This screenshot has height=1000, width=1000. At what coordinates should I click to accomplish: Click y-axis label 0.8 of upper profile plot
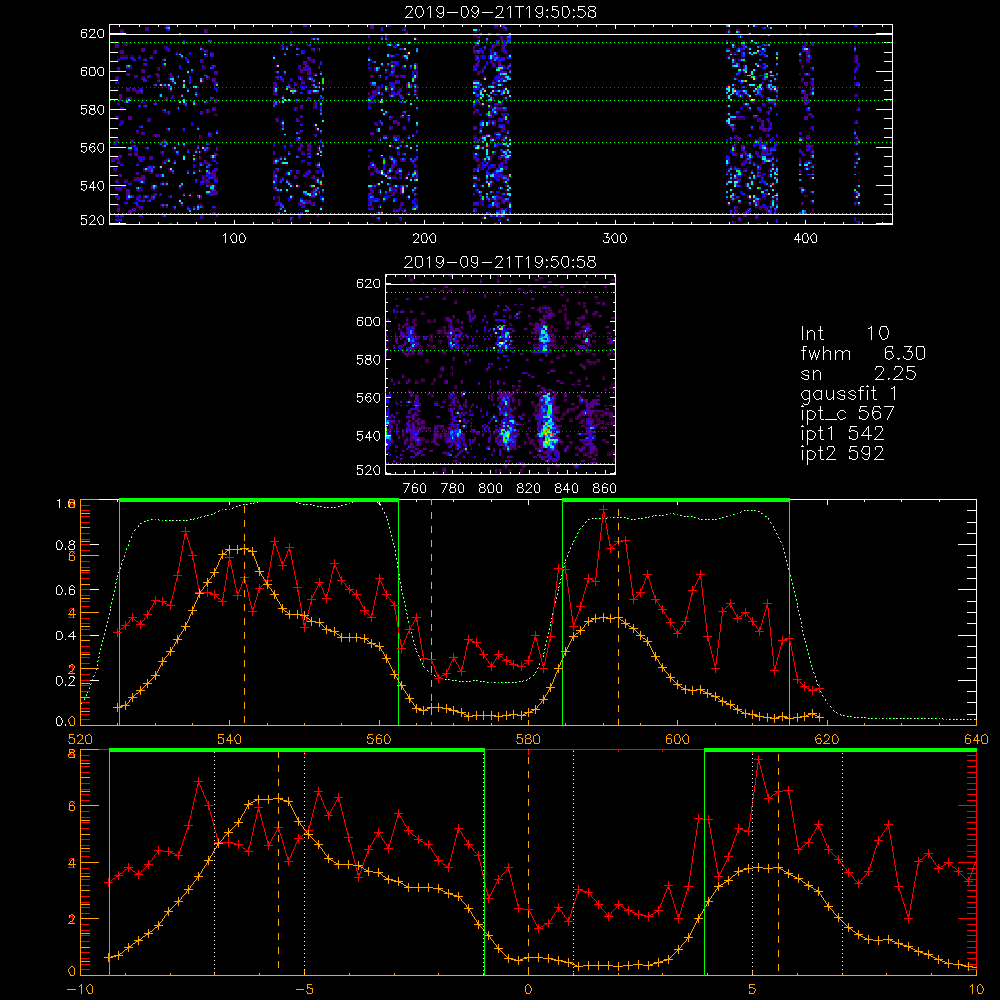click(66, 545)
